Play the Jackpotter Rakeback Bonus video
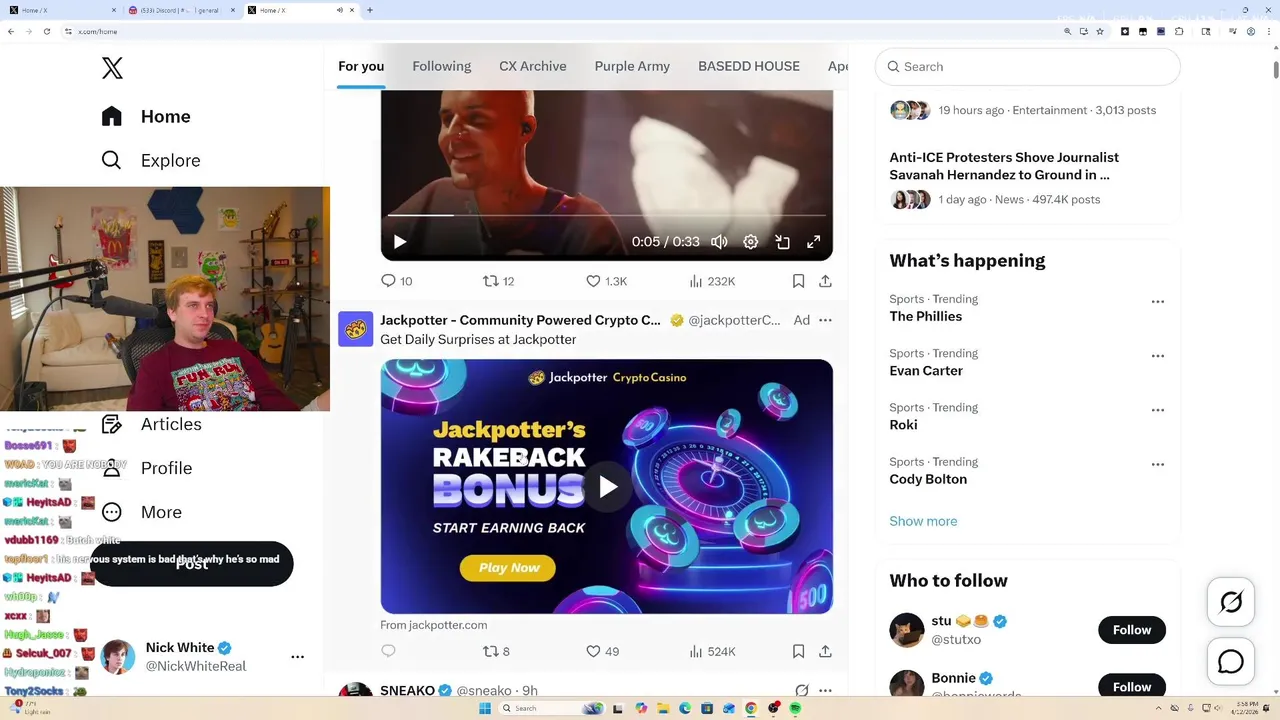 click(607, 487)
